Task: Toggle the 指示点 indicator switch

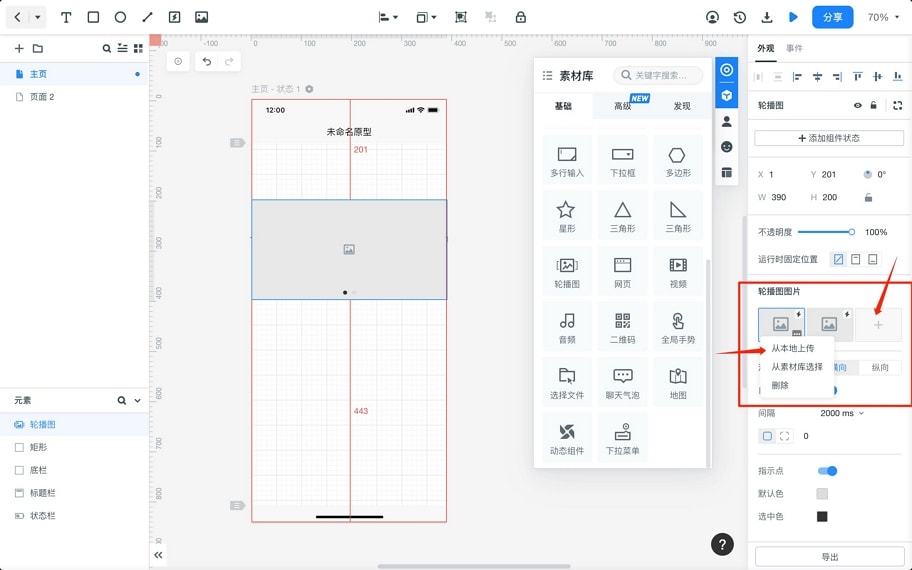Action: pos(827,471)
